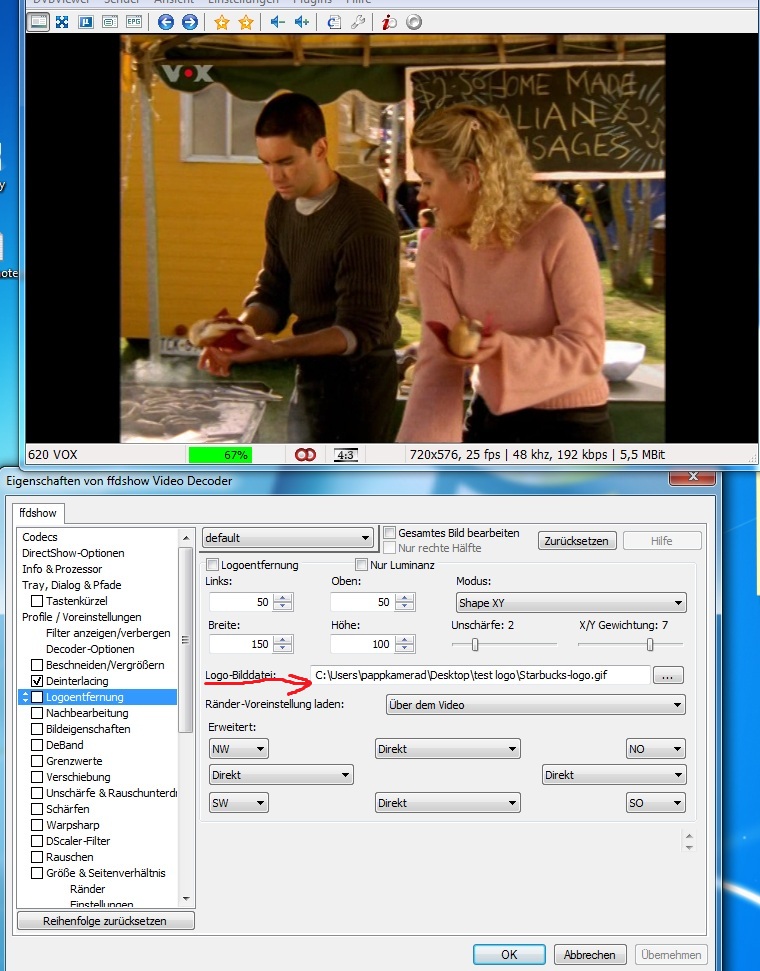
Task: Toggle the Tastenkürzel checkbox in tree
Action: [x=37, y=601]
